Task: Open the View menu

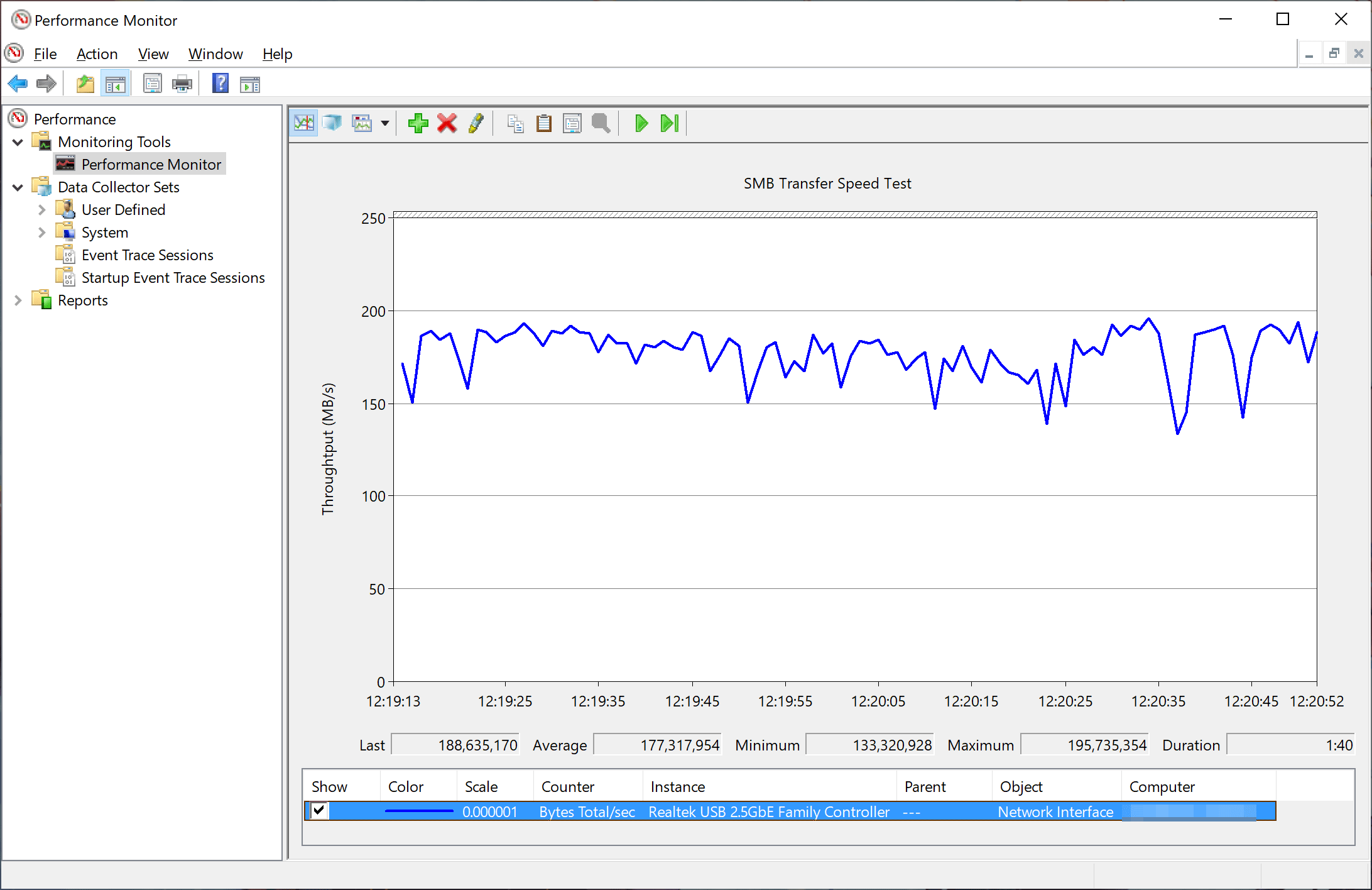Action: click(x=153, y=54)
